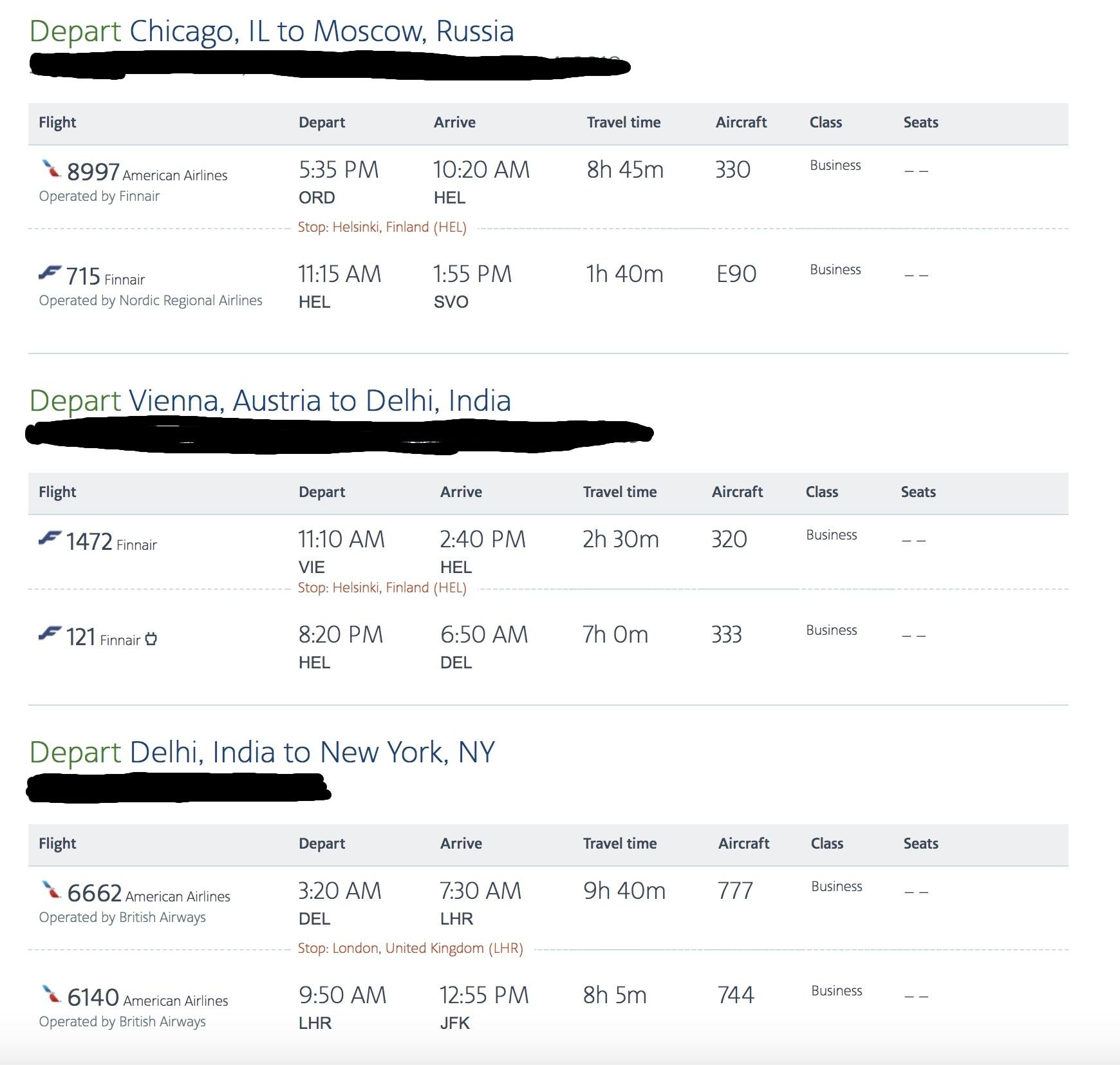Select flight 715 Finnair text
This screenshot has height=1065, width=1120.
point(106,277)
